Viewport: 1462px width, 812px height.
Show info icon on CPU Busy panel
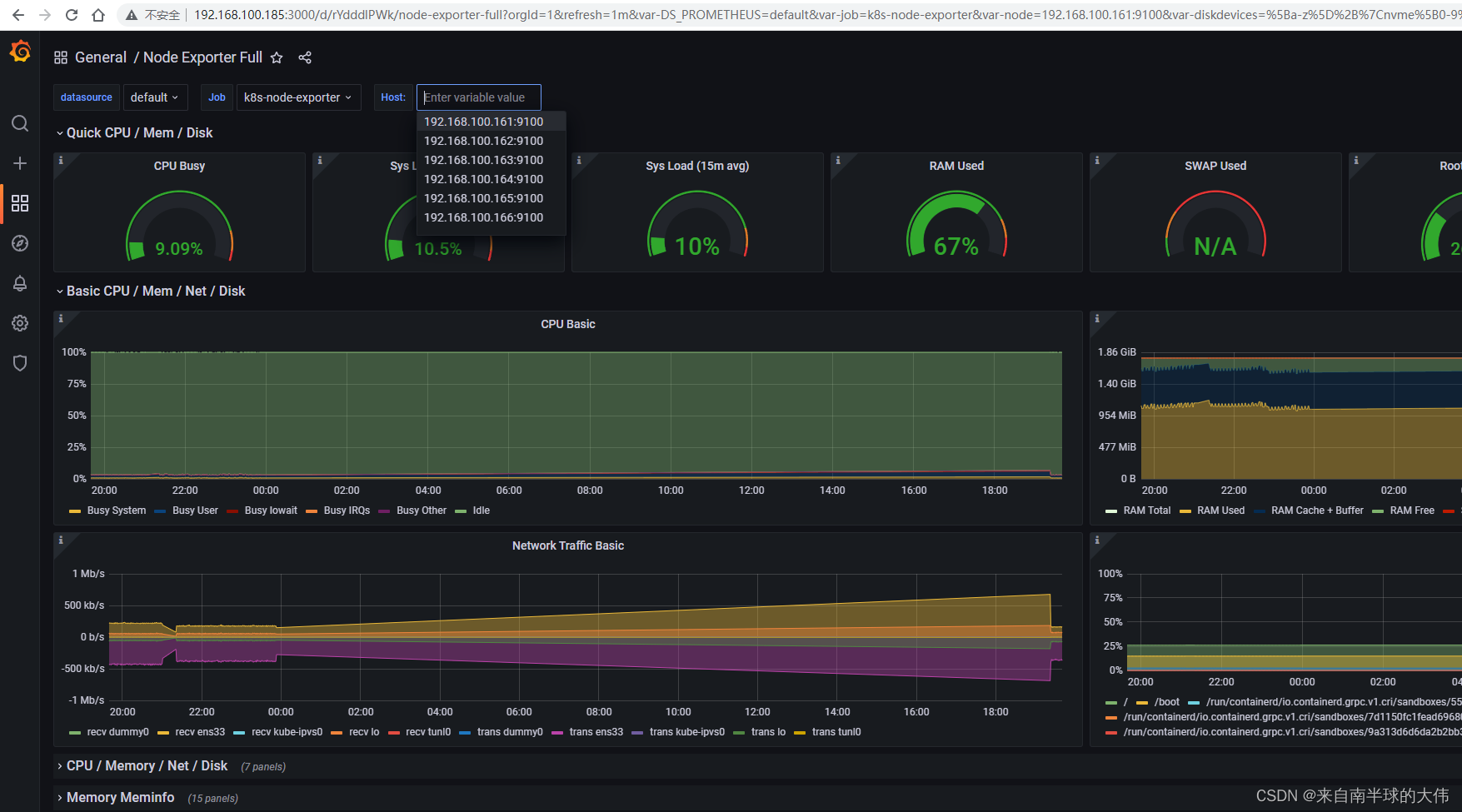61,160
